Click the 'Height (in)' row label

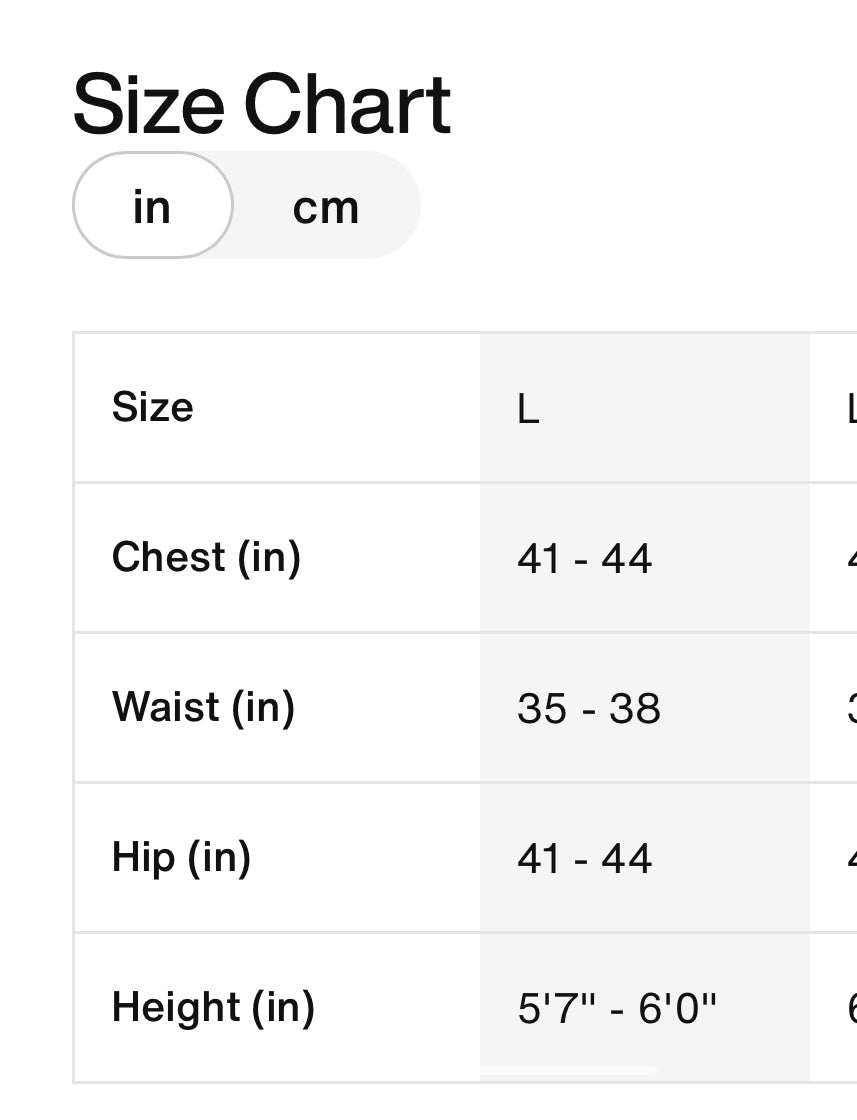pos(213,1007)
